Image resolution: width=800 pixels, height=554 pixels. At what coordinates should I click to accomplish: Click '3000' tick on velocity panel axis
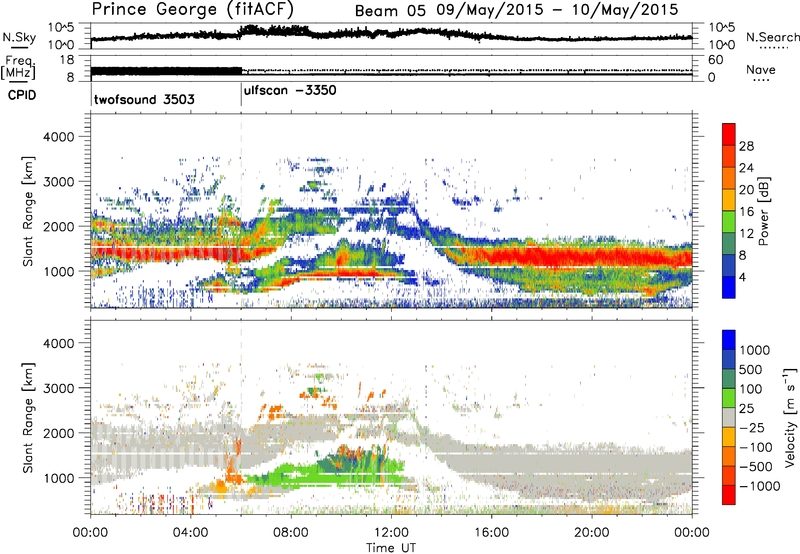[58, 388]
